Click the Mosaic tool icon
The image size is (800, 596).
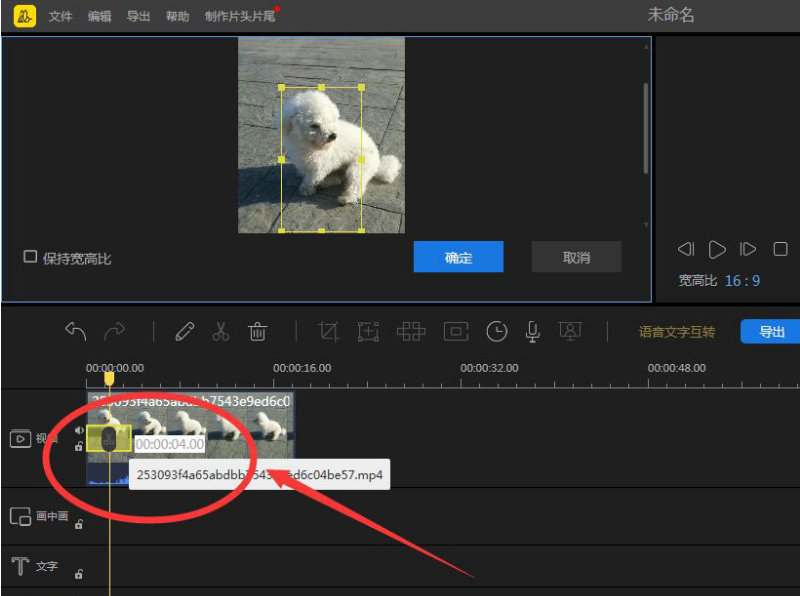coord(411,332)
